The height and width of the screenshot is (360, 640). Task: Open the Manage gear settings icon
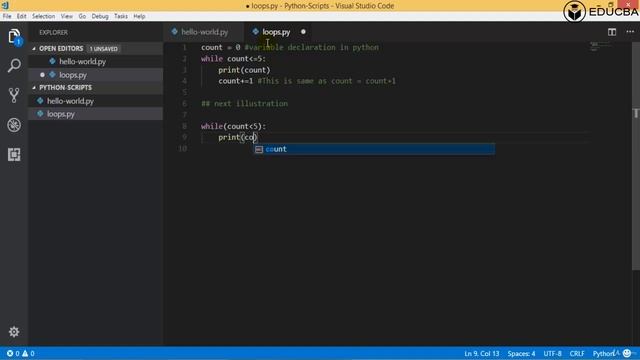click(14, 331)
